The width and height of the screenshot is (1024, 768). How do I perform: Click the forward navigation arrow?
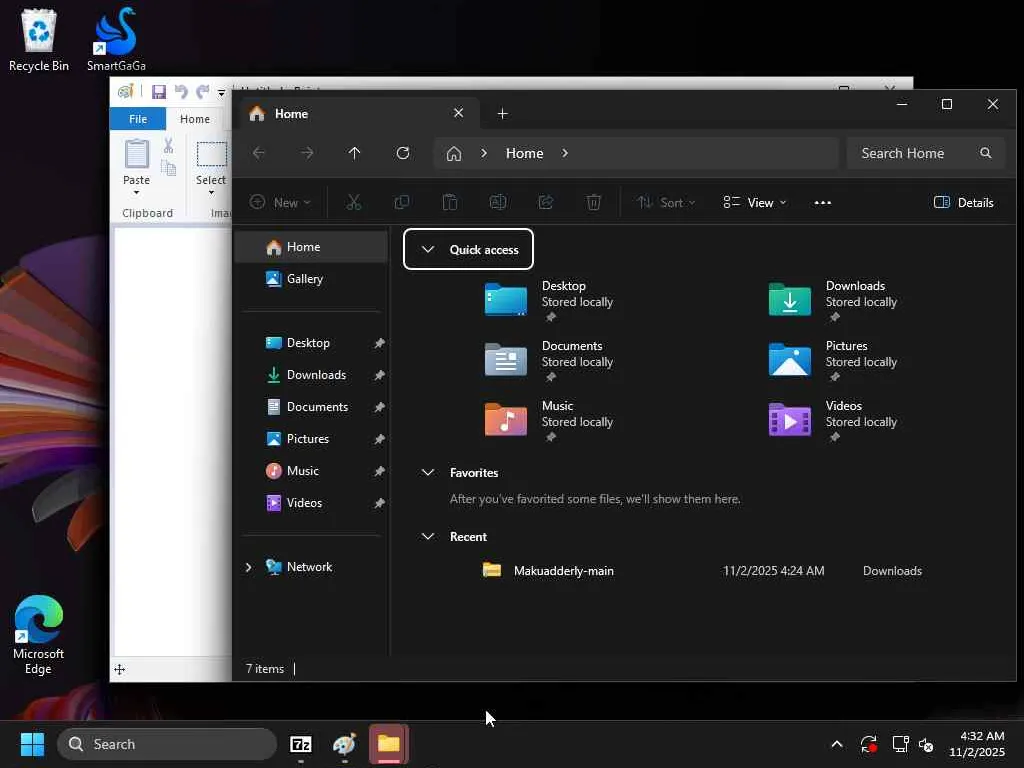click(x=307, y=153)
